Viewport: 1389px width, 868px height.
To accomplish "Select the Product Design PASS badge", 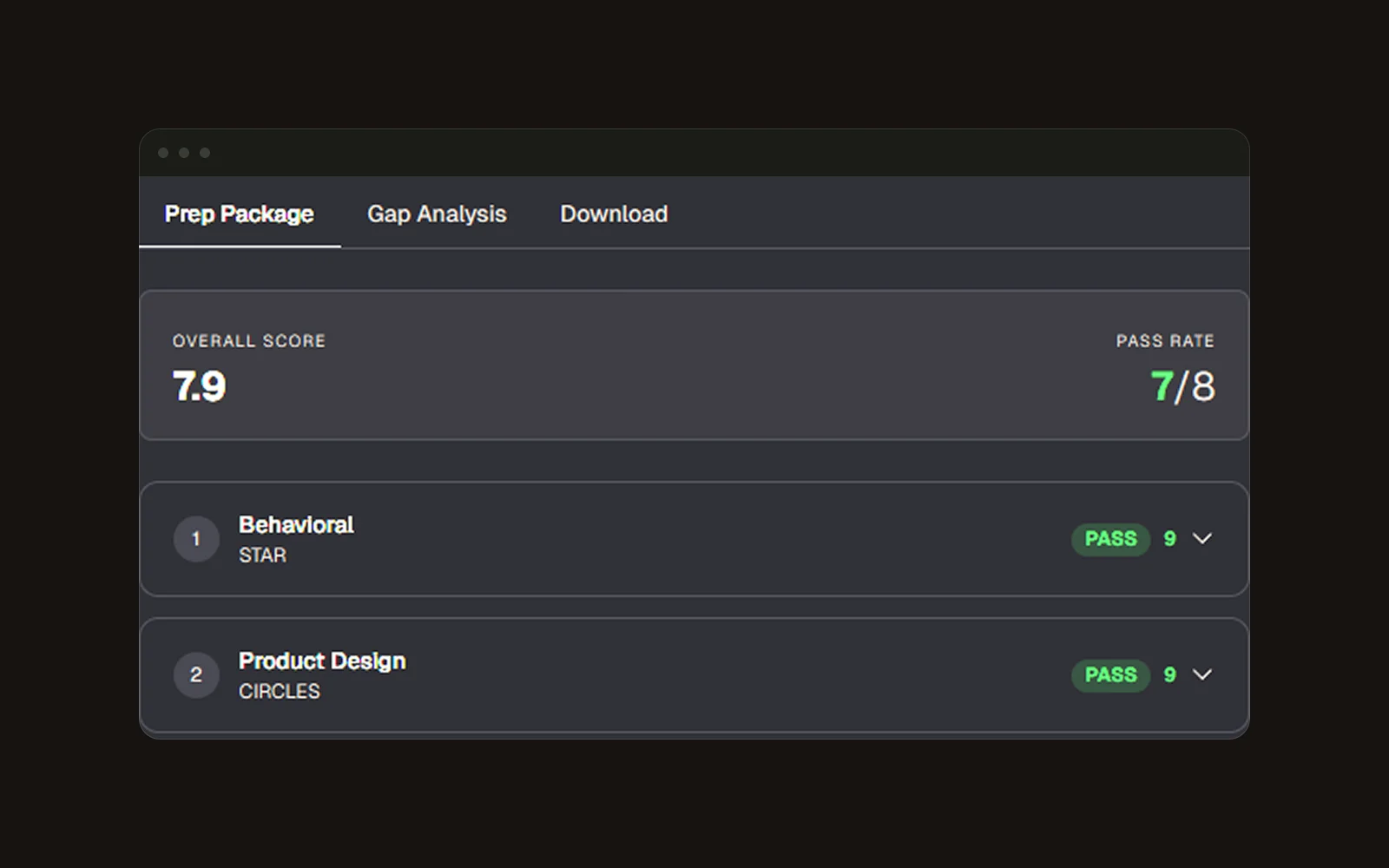I will (1110, 674).
